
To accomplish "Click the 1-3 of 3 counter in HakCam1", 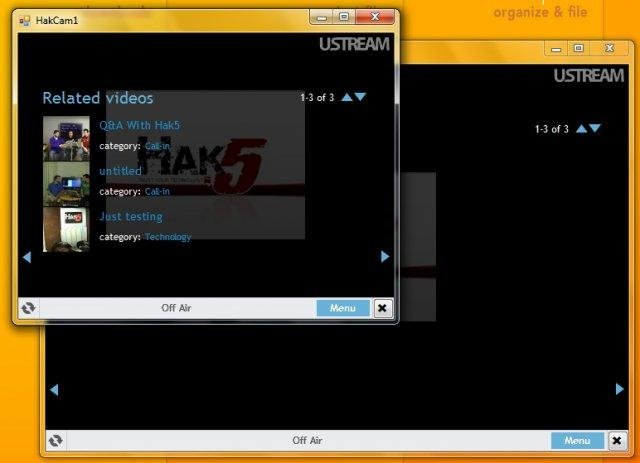I will click(317, 98).
